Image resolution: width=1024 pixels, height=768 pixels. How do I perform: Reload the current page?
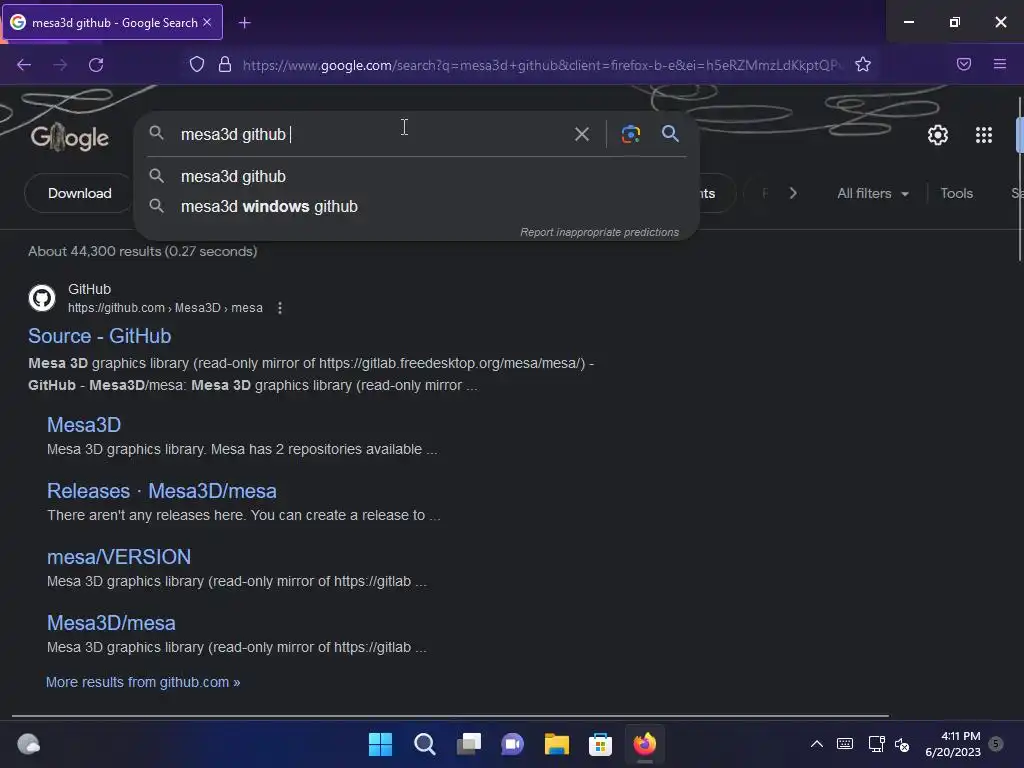tap(96, 65)
